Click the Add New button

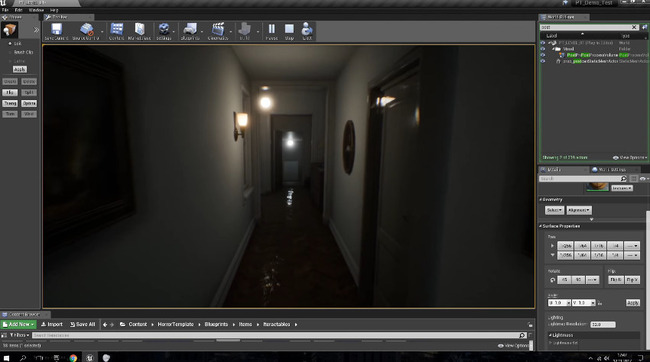pos(19,324)
